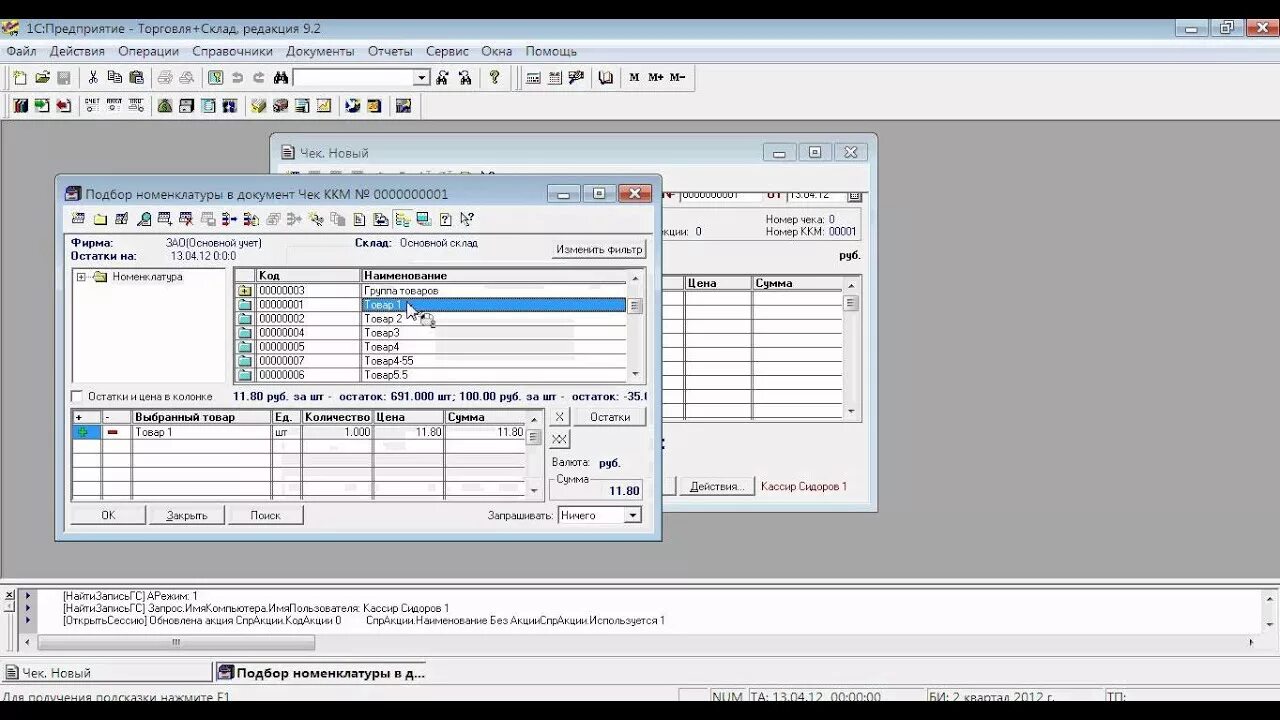Click the Наименование column header
This screenshot has height=720, width=1280.
point(494,275)
